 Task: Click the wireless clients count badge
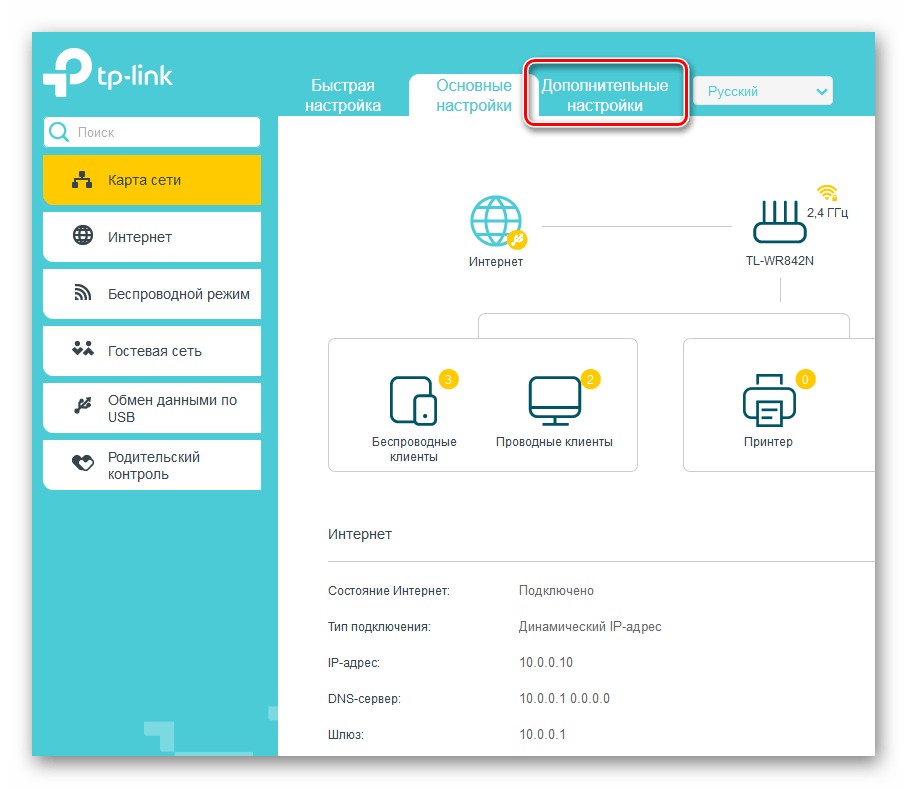click(449, 380)
